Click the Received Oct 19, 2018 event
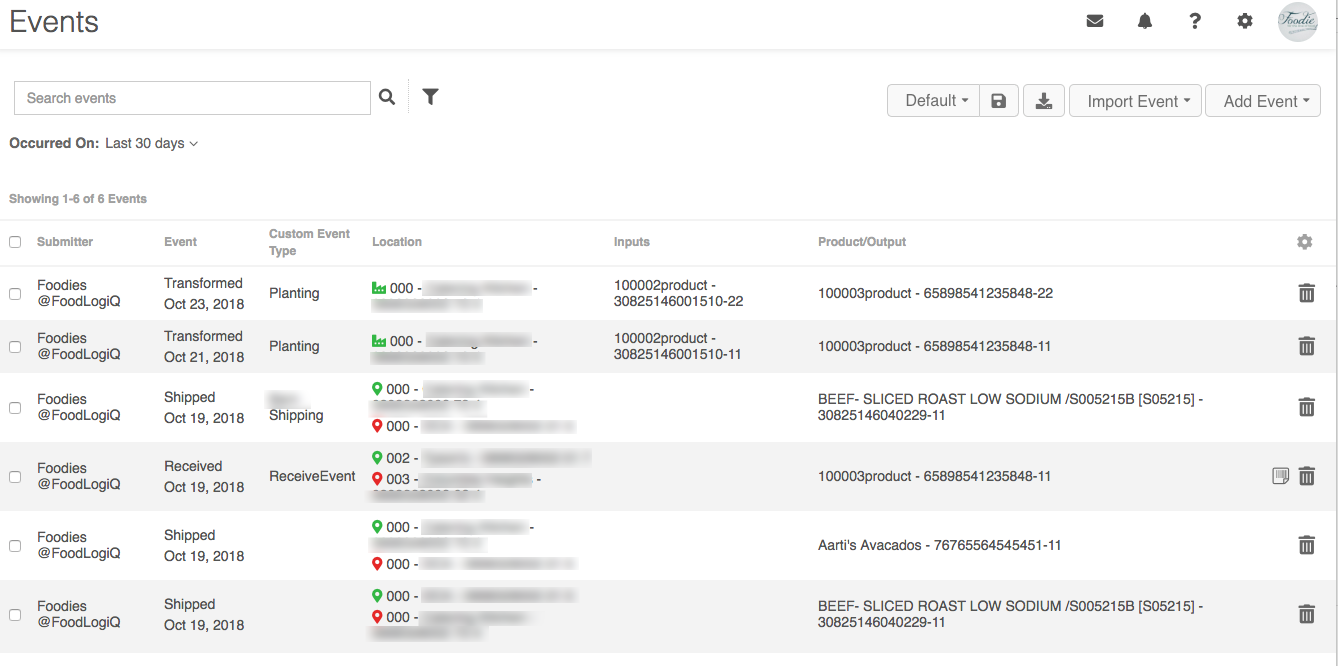 [x=204, y=476]
